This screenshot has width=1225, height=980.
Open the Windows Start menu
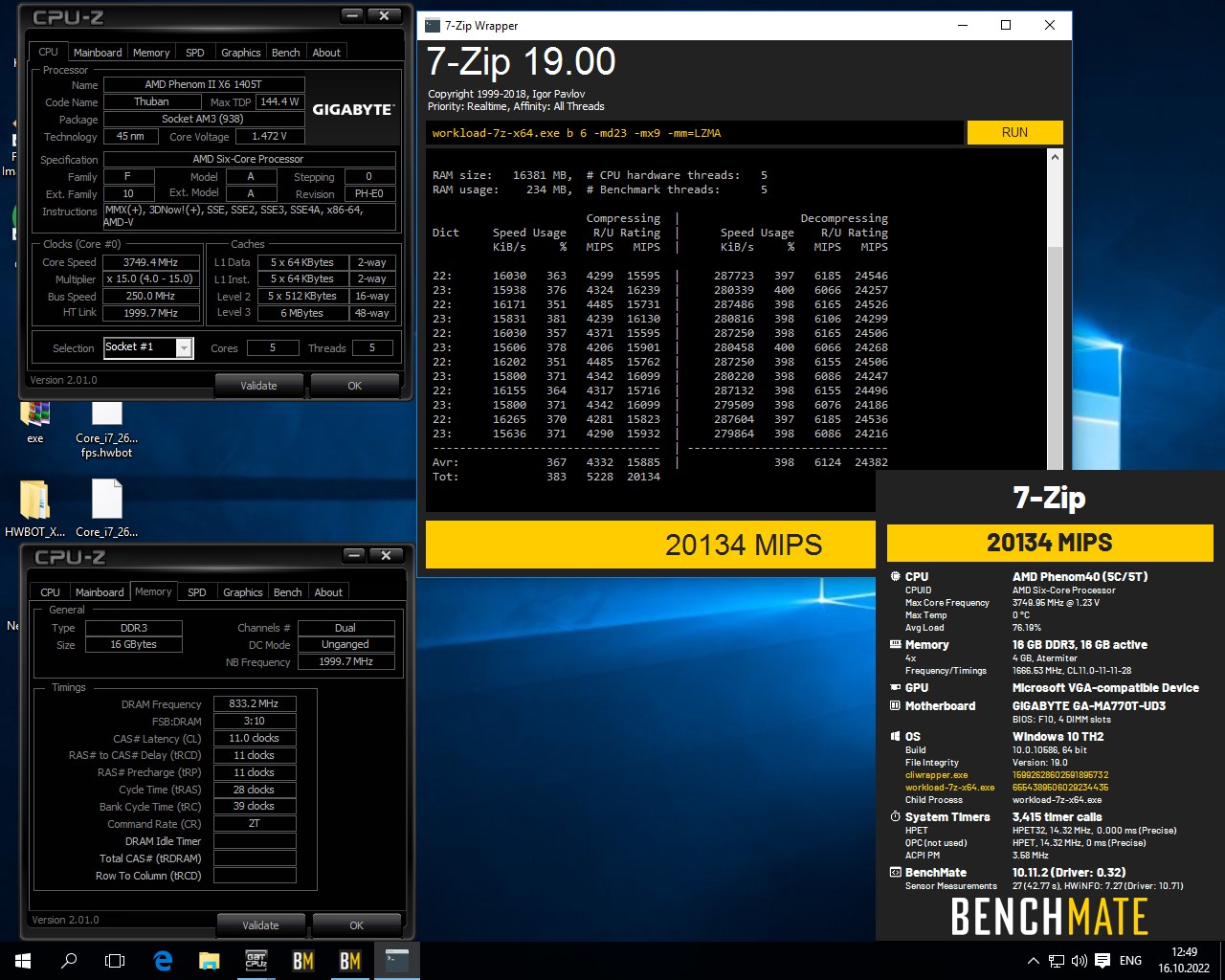pos(23,961)
